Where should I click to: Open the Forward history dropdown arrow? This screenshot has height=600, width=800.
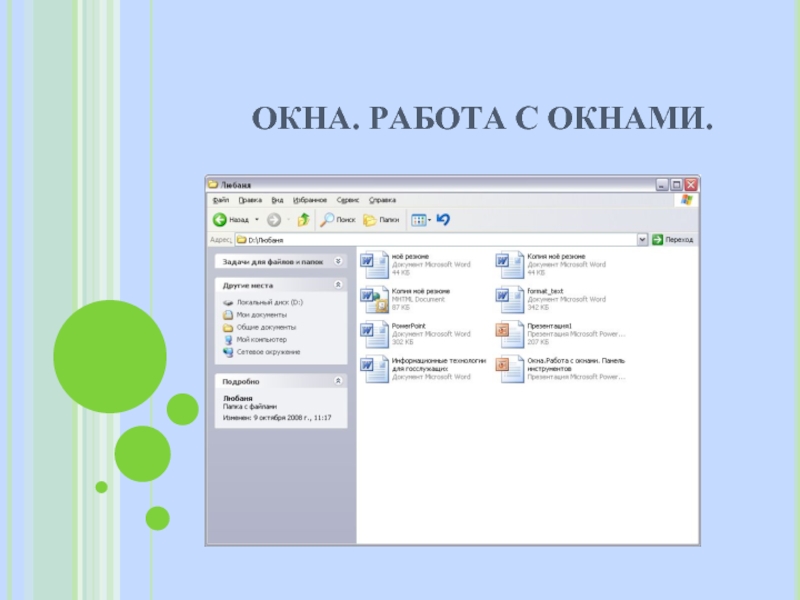point(288,220)
